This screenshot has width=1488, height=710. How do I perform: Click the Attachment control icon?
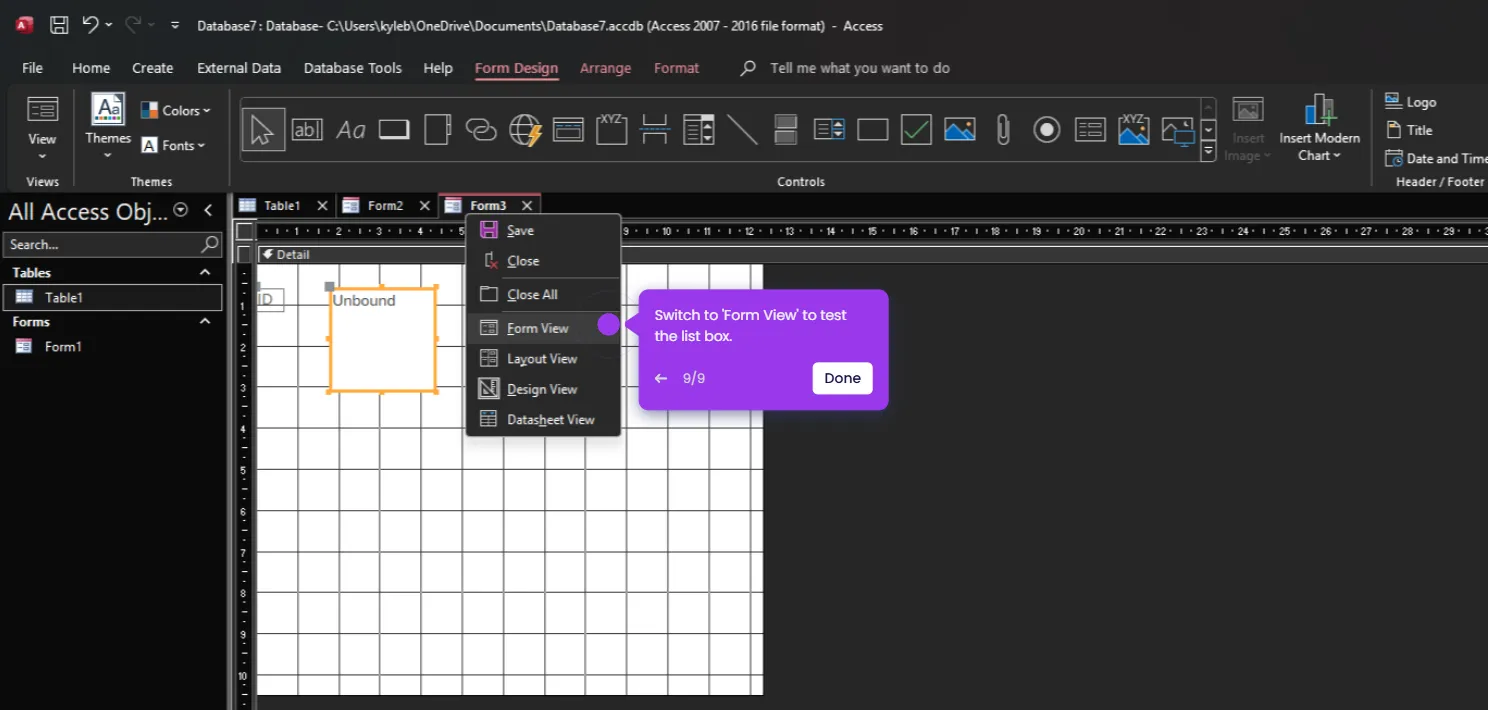[1003, 128]
